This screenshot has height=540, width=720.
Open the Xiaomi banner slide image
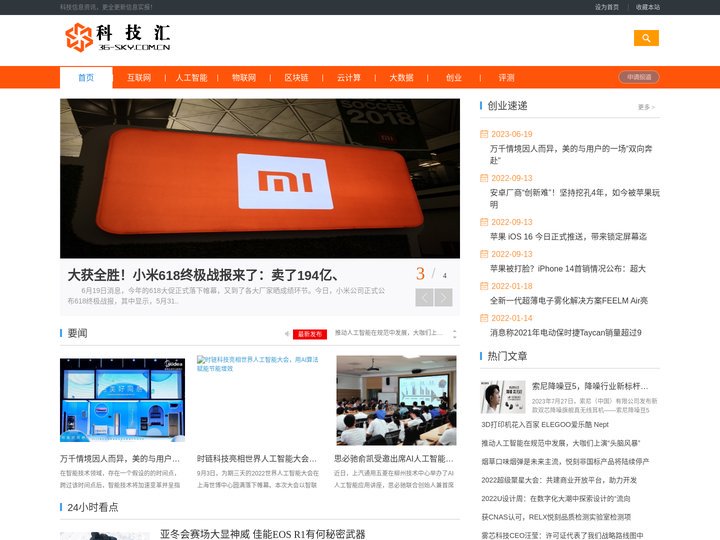pyautogui.click(x=260, y=178)
